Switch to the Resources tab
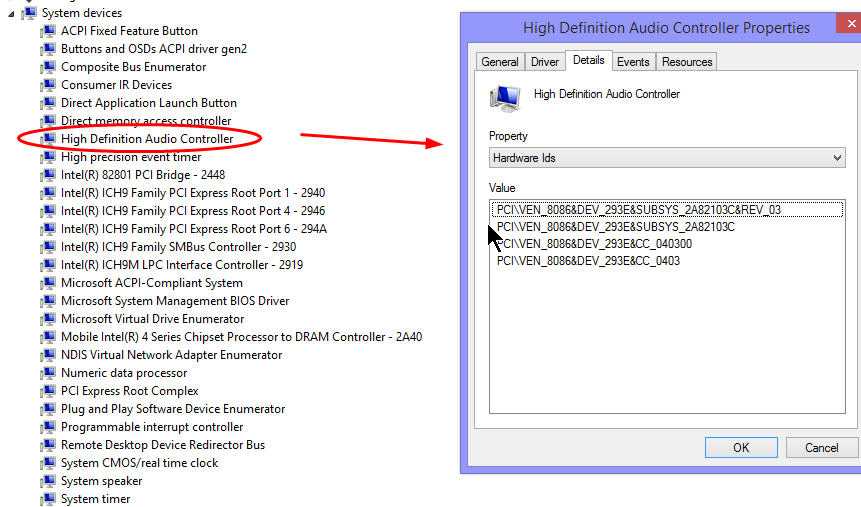The height and width of the screenshot is (507, 861). (x=687, y=62)
